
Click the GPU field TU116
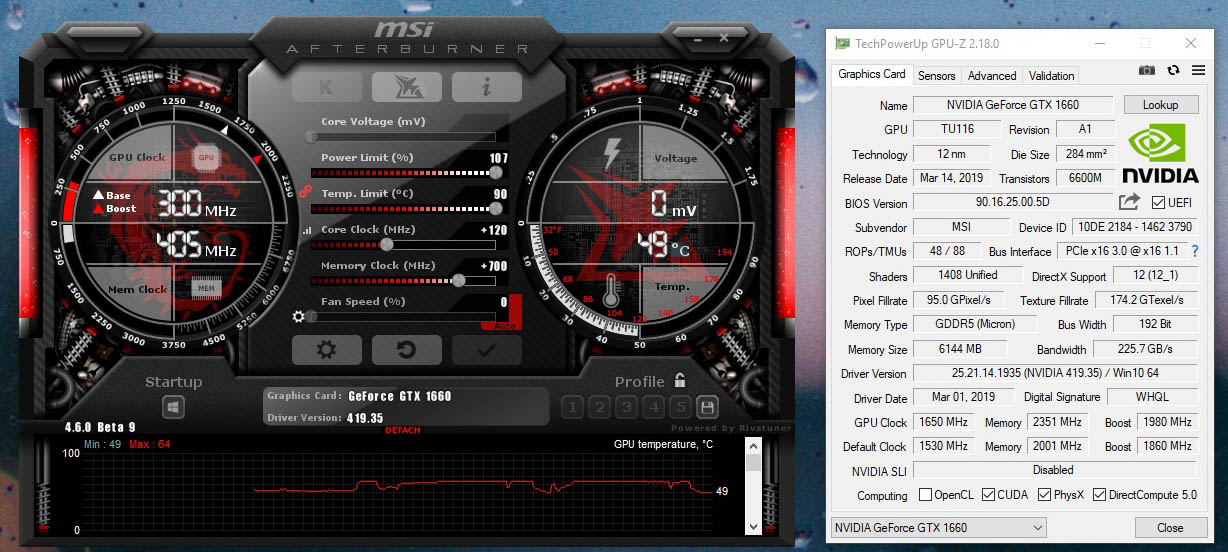coord(957,129)
